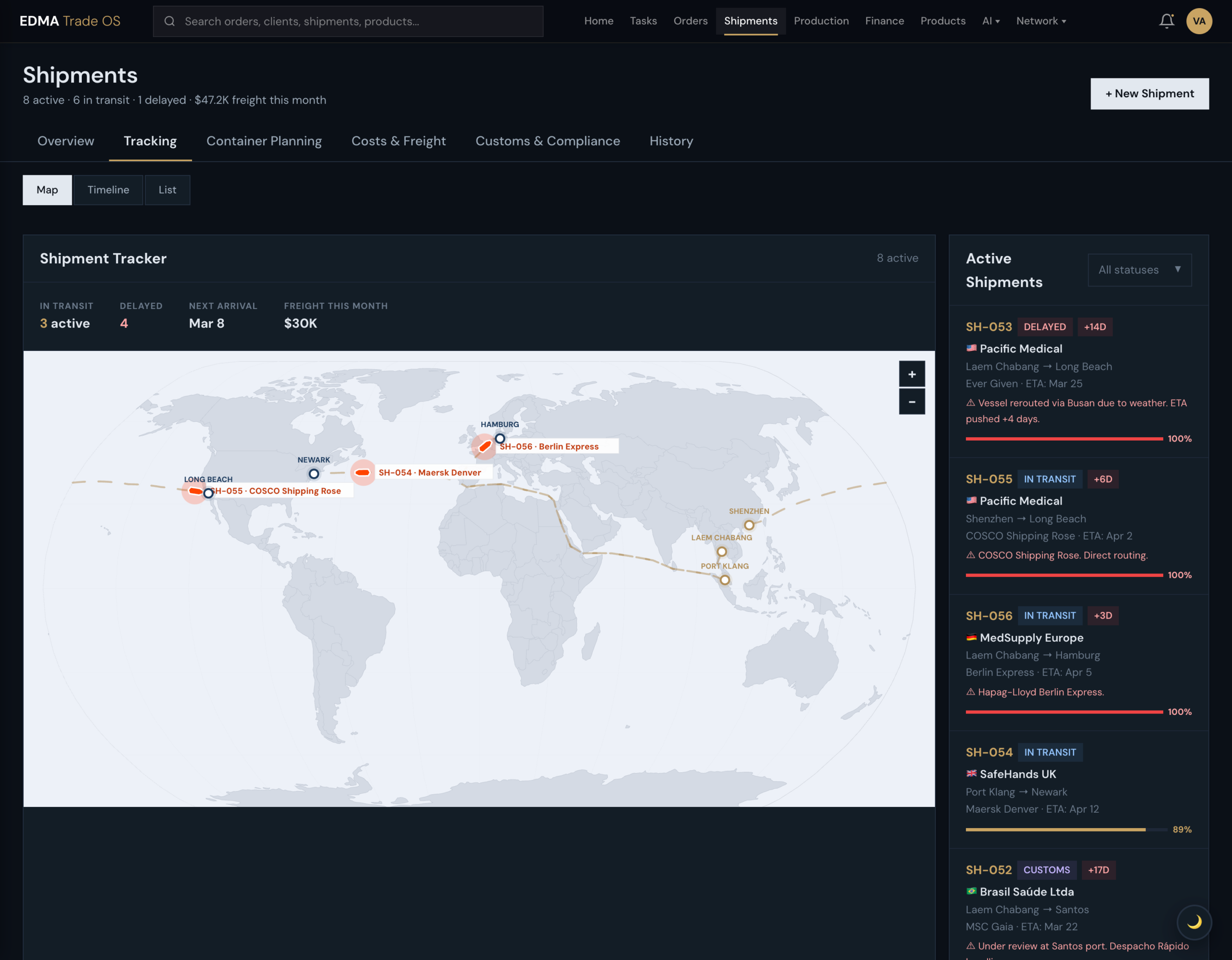This screenshot has height=960, width=1232.
Task: Open shipment SH-052
Action: tap(1078, 904)
